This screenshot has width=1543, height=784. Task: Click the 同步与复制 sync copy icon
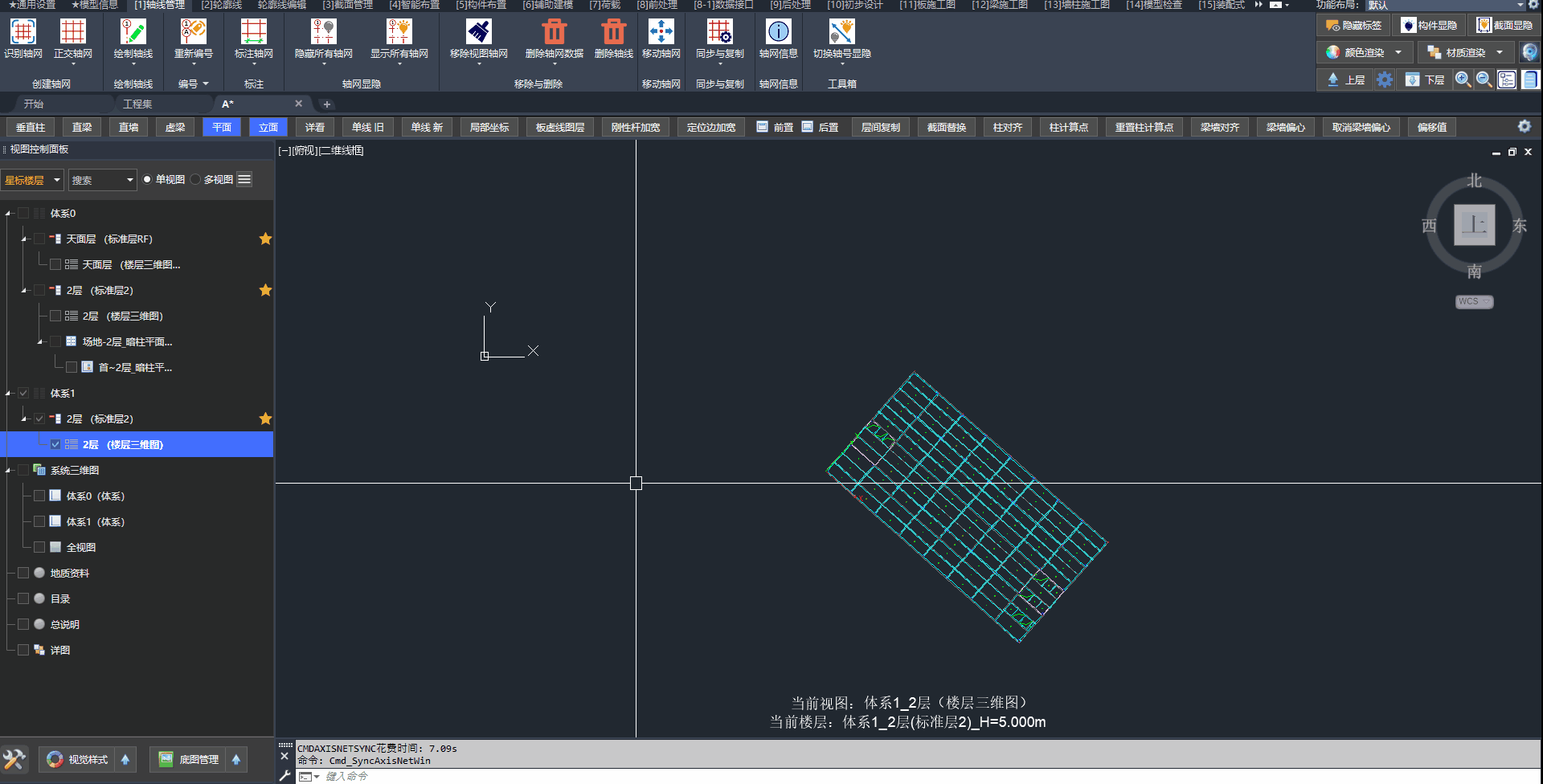click(719, 32)
